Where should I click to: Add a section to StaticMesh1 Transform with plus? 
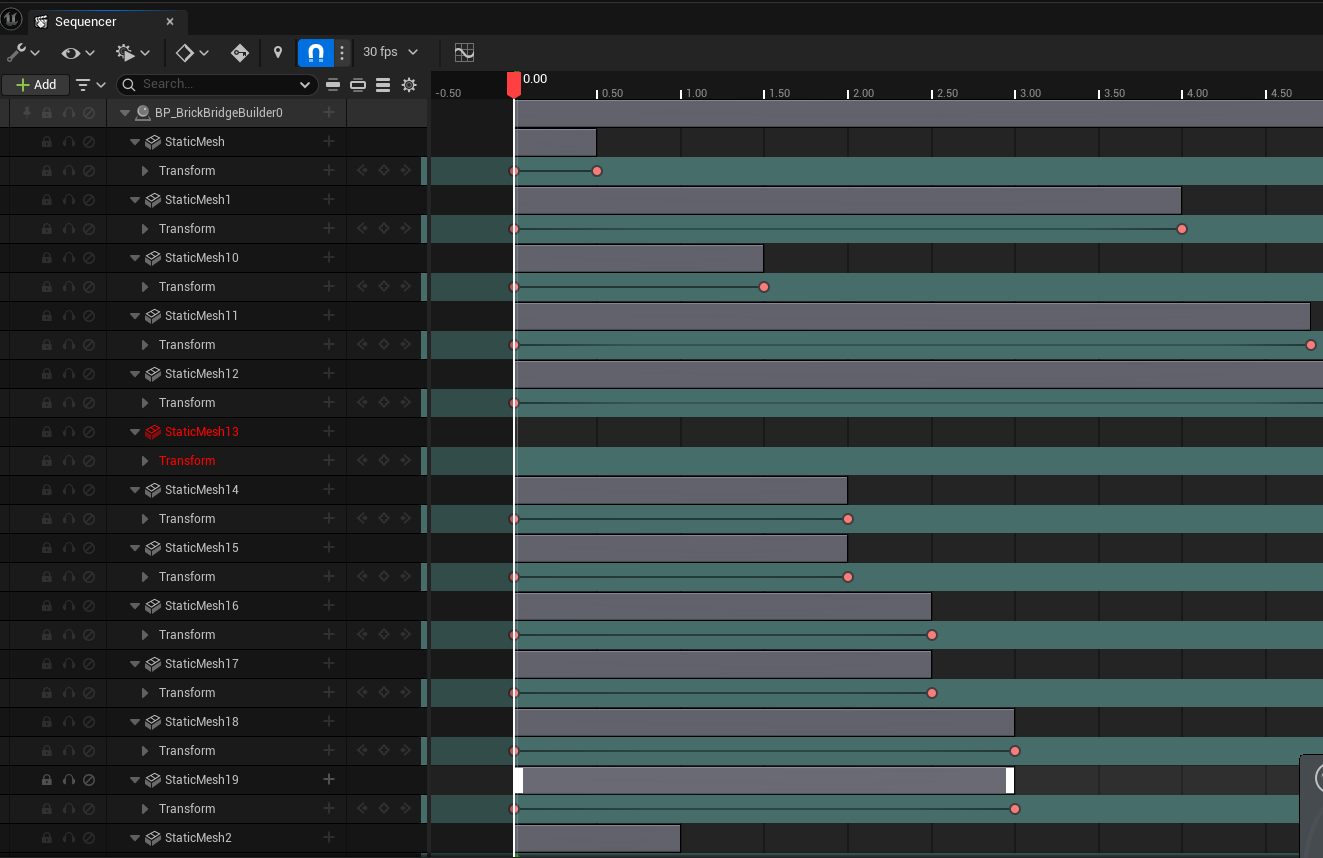coord(329,229)
